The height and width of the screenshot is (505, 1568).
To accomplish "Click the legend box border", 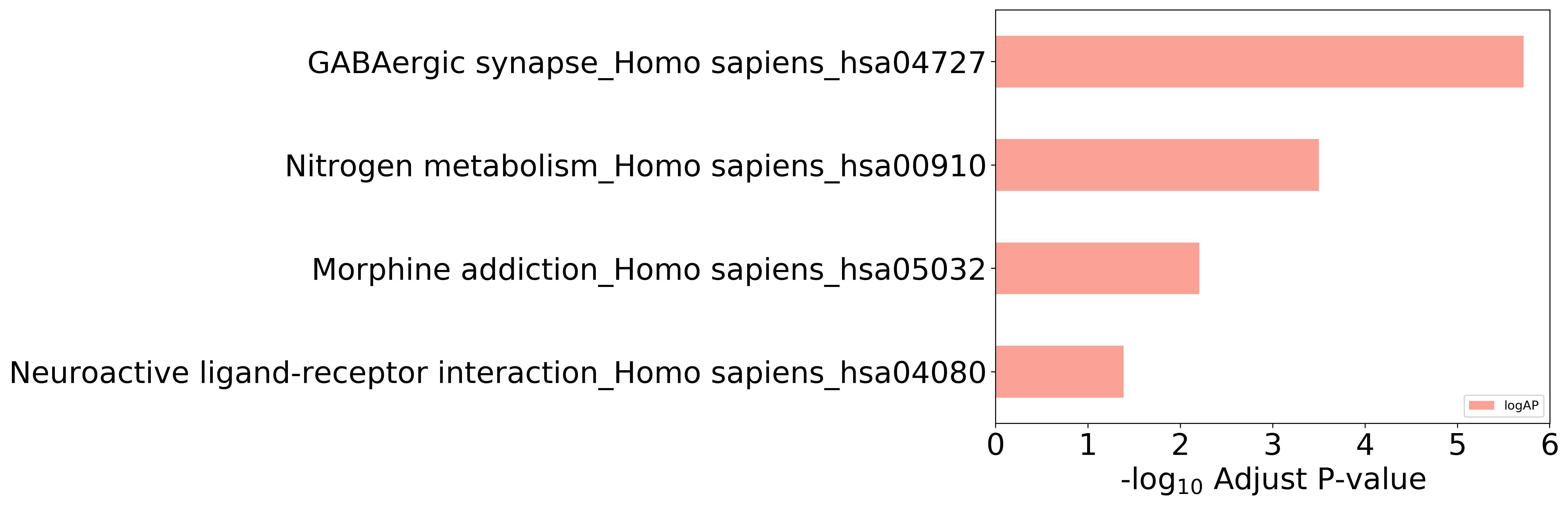I will point(1504,406).
